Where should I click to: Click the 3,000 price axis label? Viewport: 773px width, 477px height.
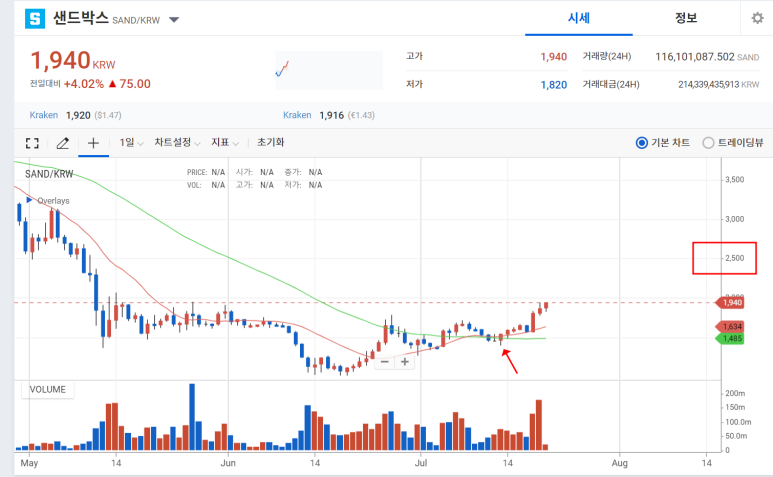click(x=735, y=219)
